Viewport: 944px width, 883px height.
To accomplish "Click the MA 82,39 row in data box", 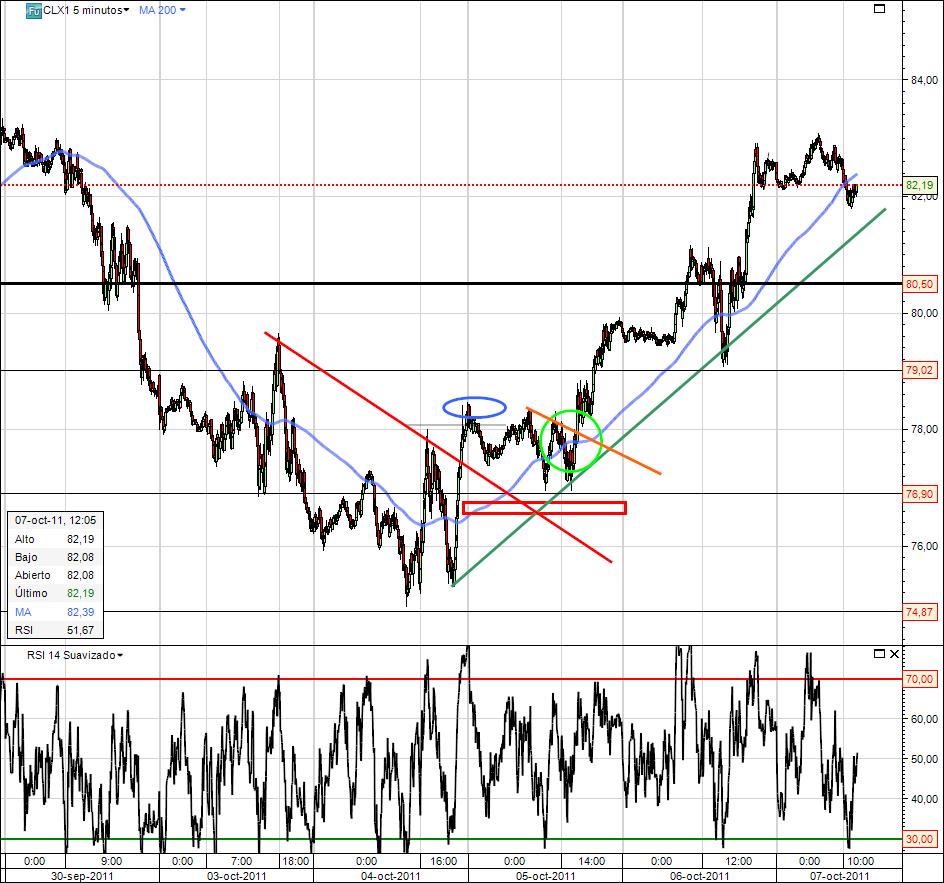I will click(55, 612).
